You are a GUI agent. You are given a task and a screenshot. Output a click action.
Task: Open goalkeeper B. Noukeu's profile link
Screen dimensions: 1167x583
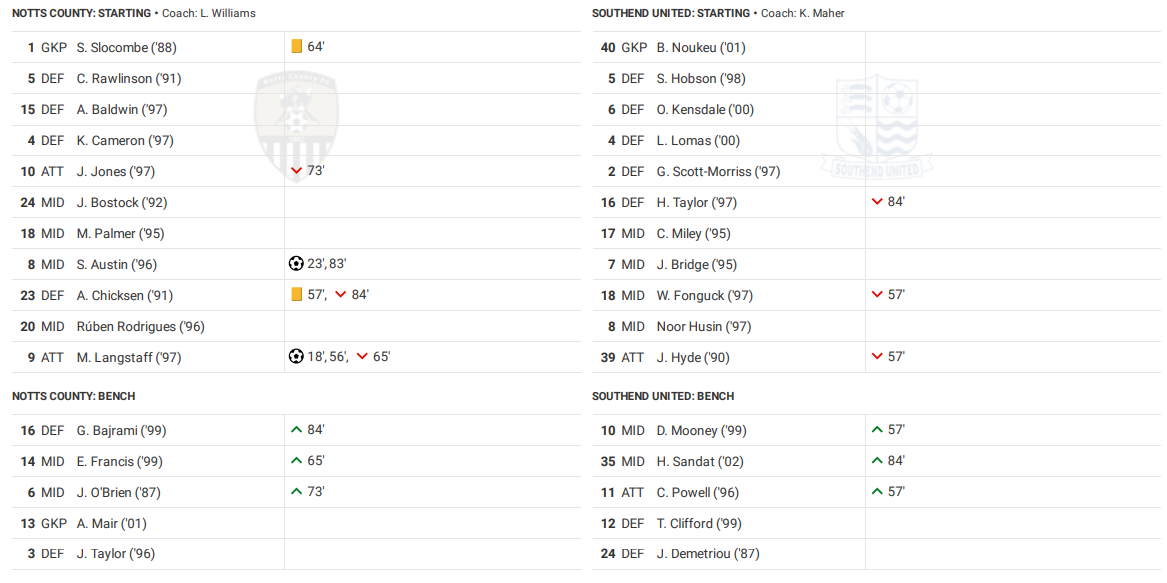pyautogui.click(x=701, y=47)
